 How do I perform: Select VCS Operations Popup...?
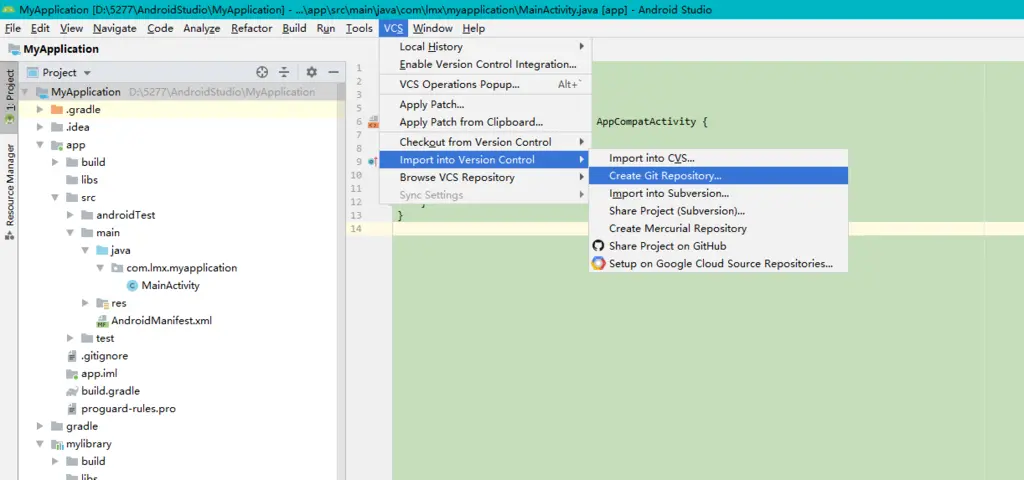(x=485, y=85)
